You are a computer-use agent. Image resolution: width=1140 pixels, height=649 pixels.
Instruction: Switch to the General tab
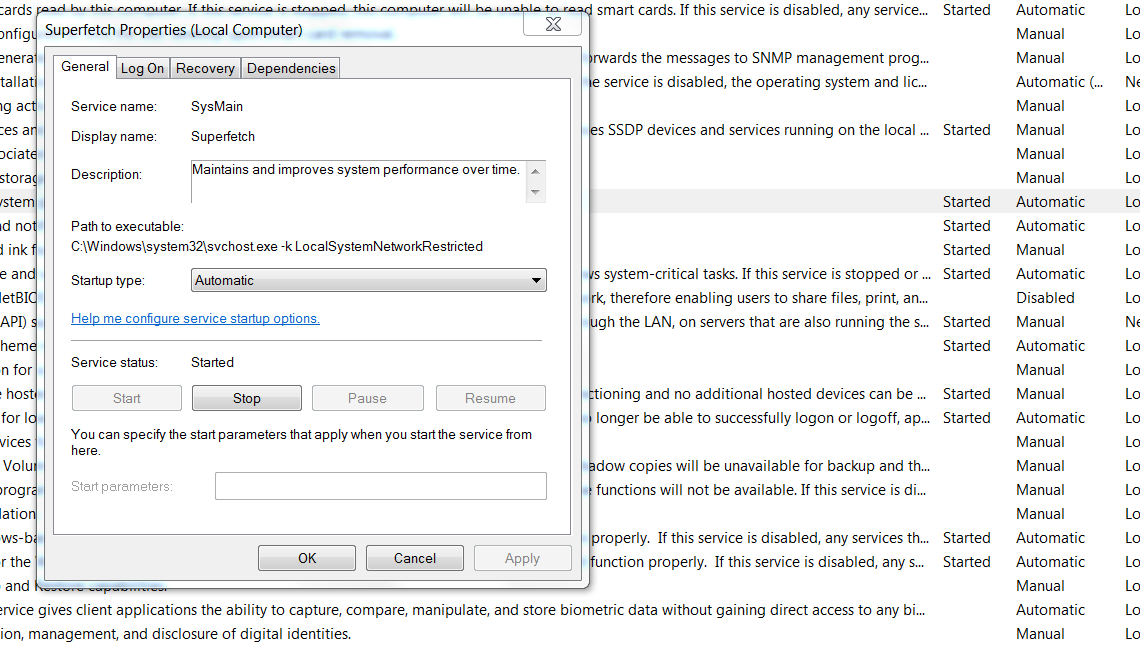pyautogui.click(x=85, y=67)
